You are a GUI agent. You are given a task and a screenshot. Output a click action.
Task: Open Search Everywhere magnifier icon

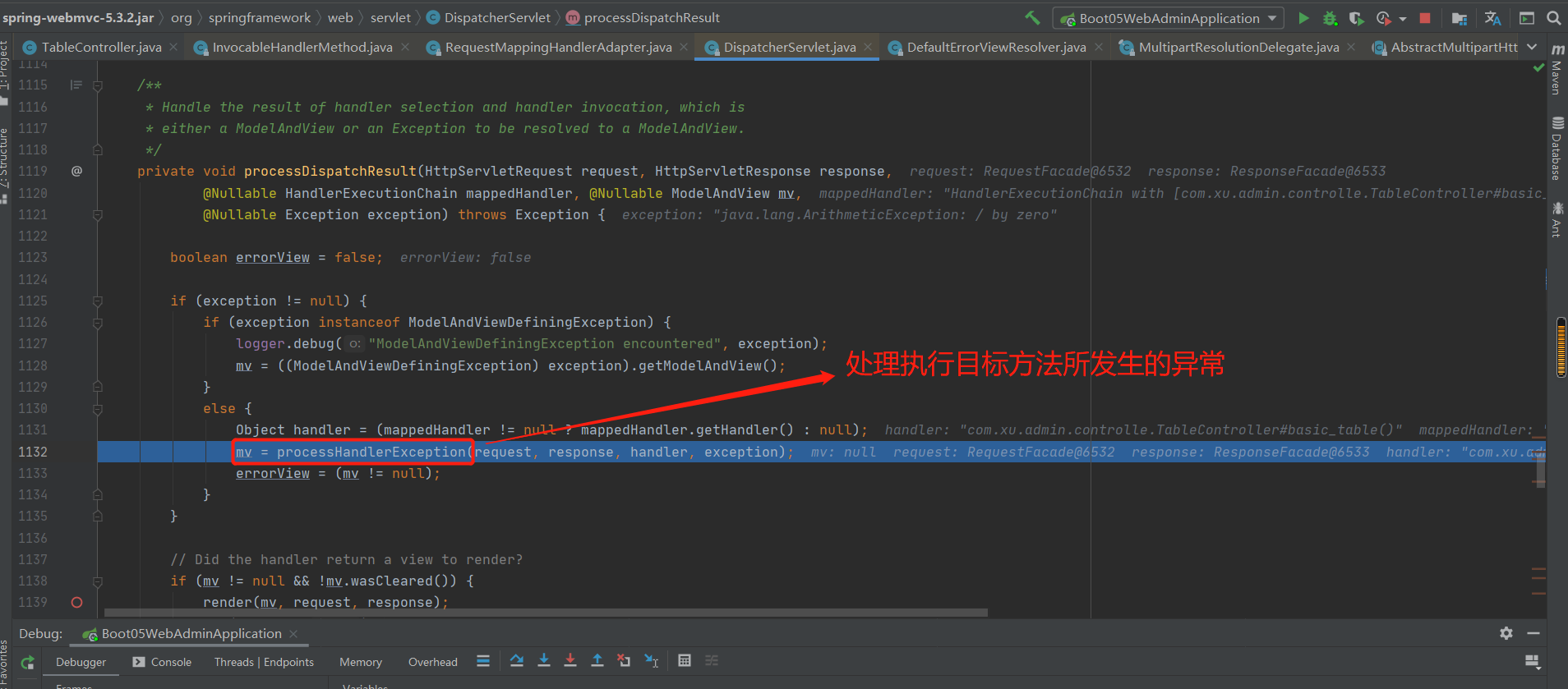click(x=1553, y=18)
